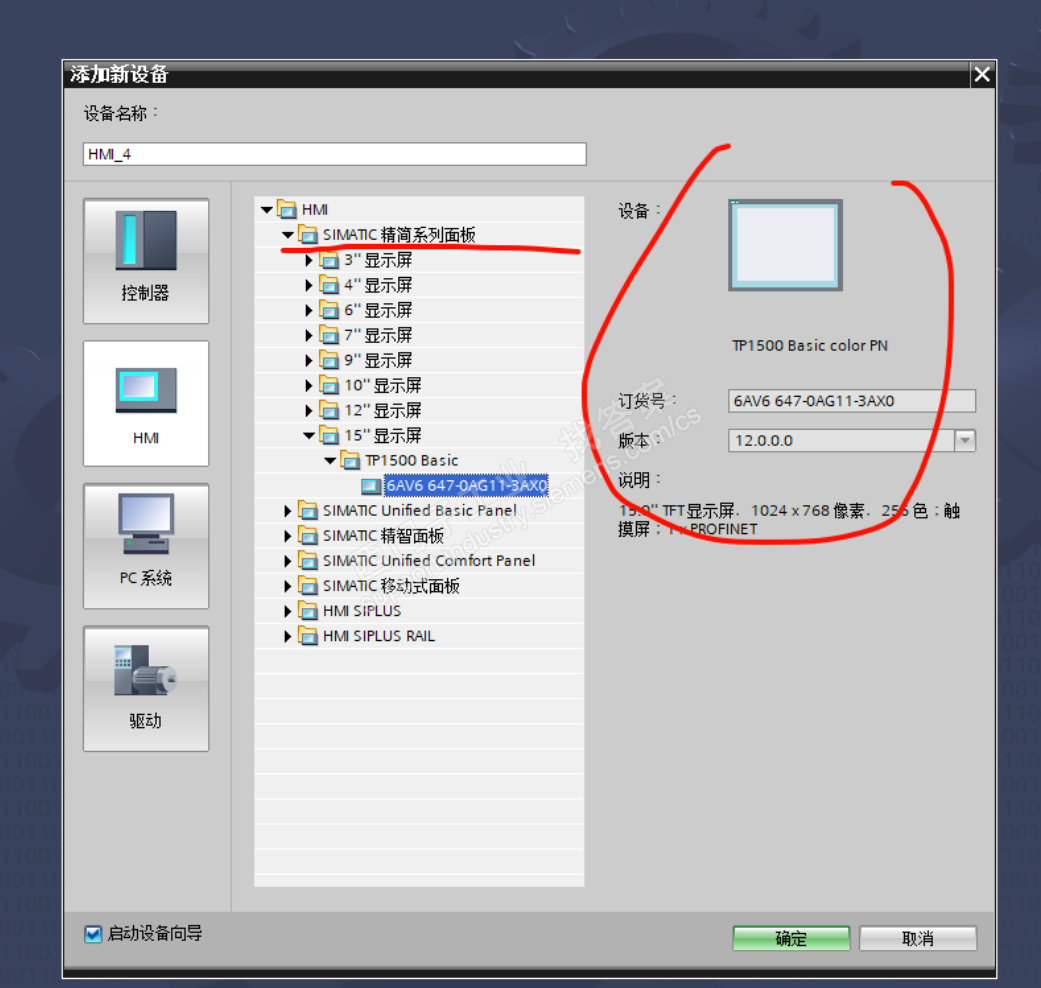Click the HMI root folder icon
Image resolution: width=1041 pixels, height=988 pixels.
point(287,210)
